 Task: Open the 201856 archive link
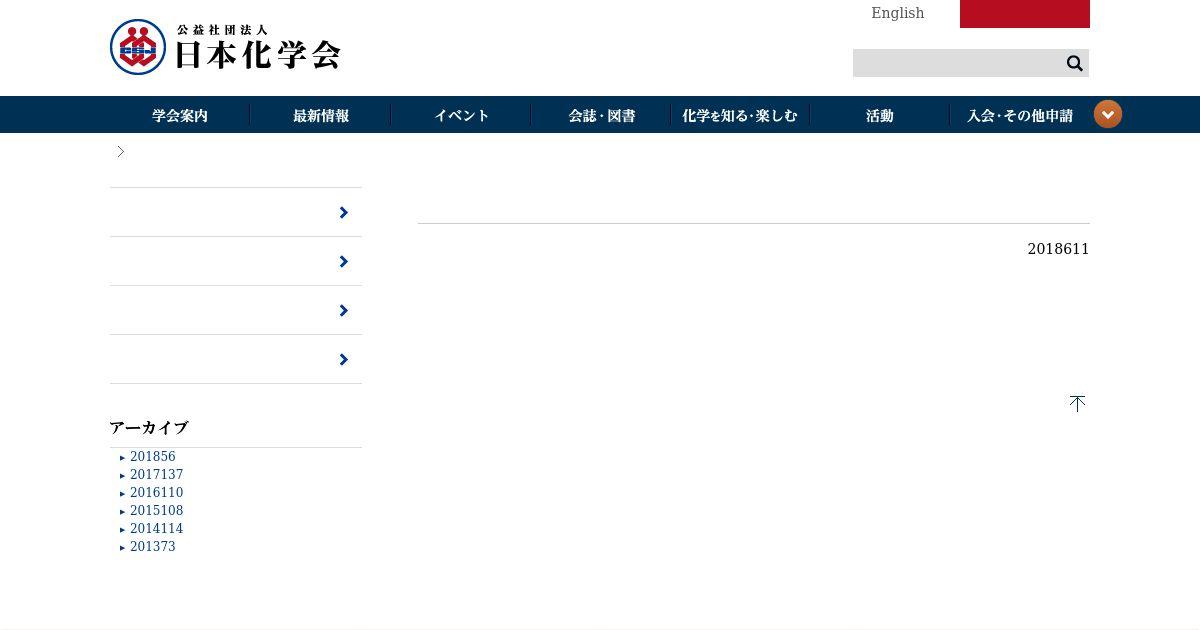point(153,457)
